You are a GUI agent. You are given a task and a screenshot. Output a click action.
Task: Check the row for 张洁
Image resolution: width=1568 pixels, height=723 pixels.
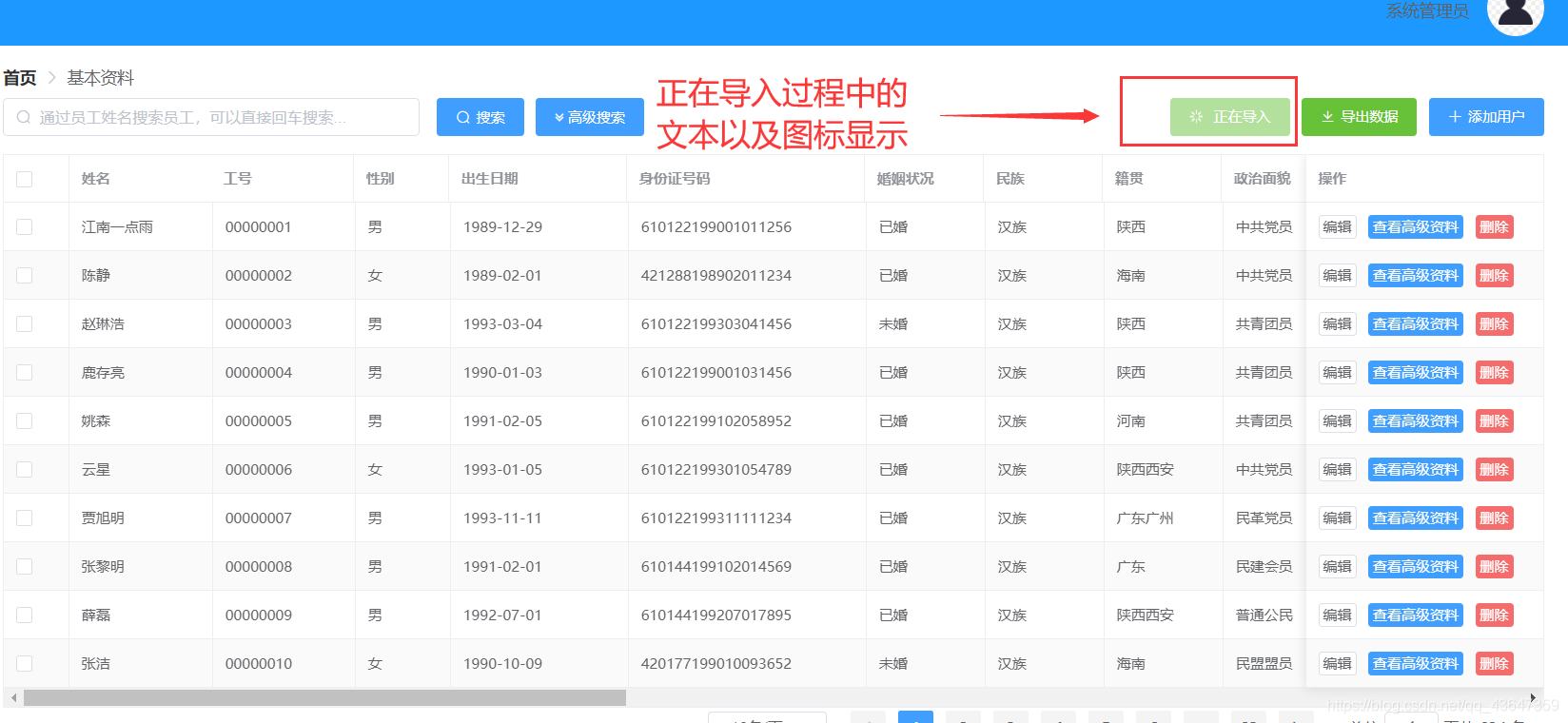click(x=25, y=663)
